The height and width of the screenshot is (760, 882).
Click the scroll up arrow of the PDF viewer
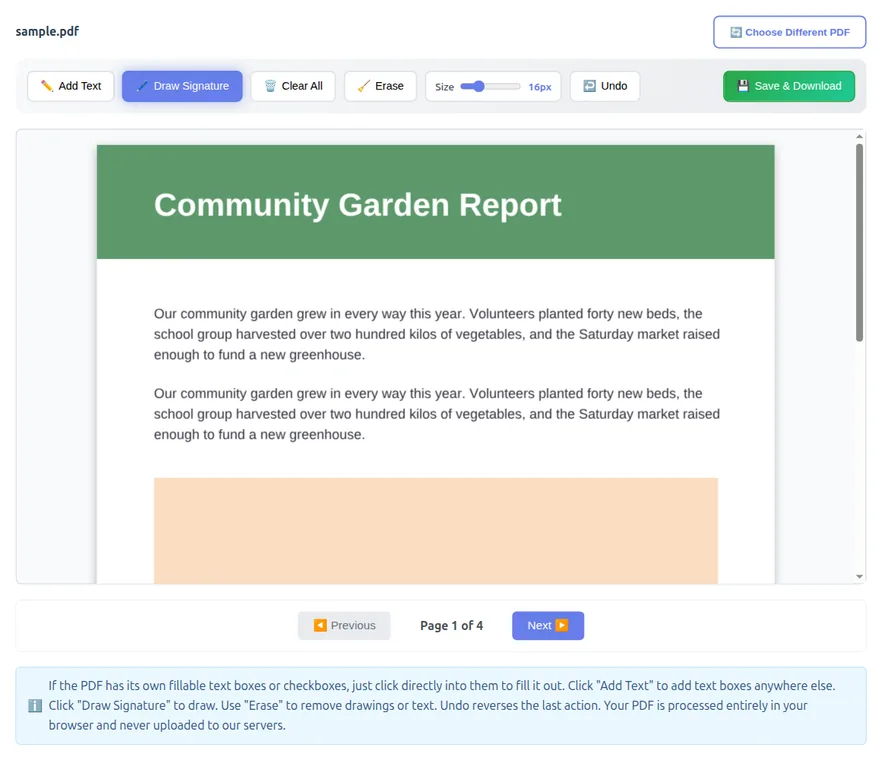pyautogui.click(x=859, y=136)
